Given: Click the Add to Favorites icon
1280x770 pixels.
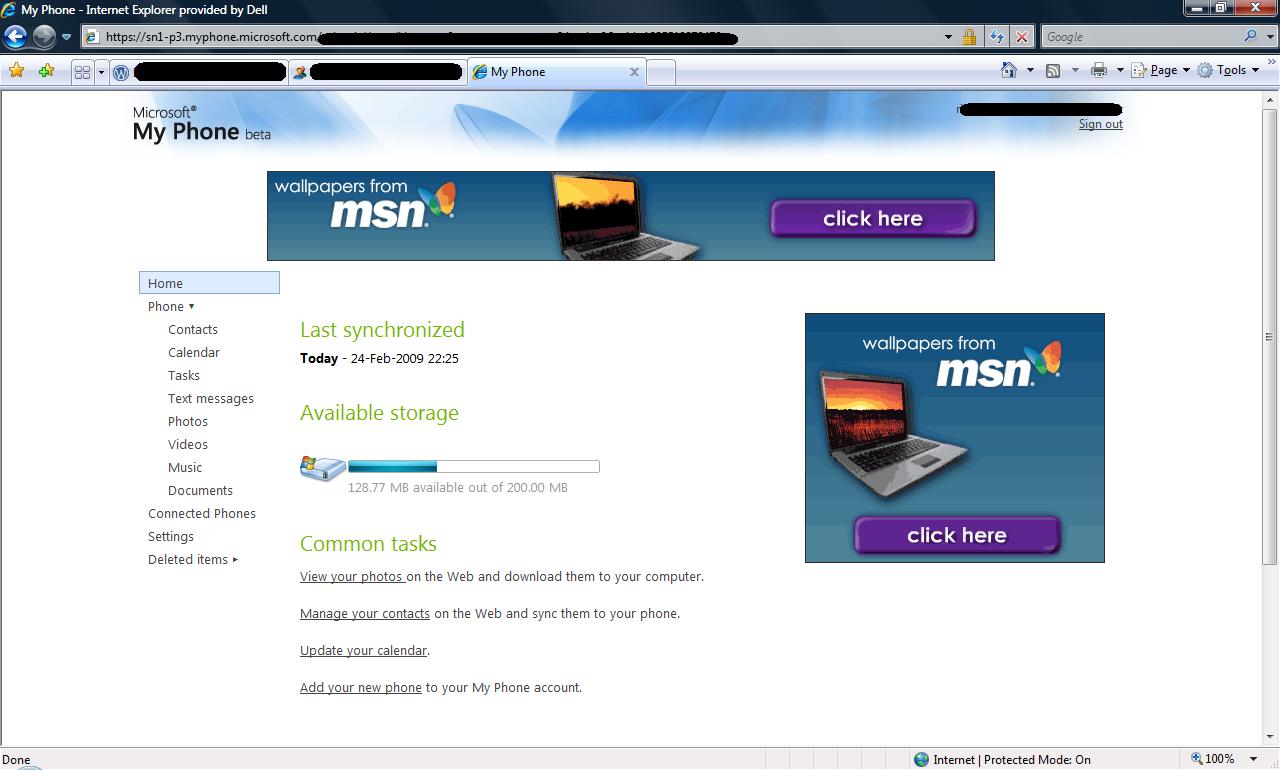Looking at the screenshot, I should tap(46, 71).
